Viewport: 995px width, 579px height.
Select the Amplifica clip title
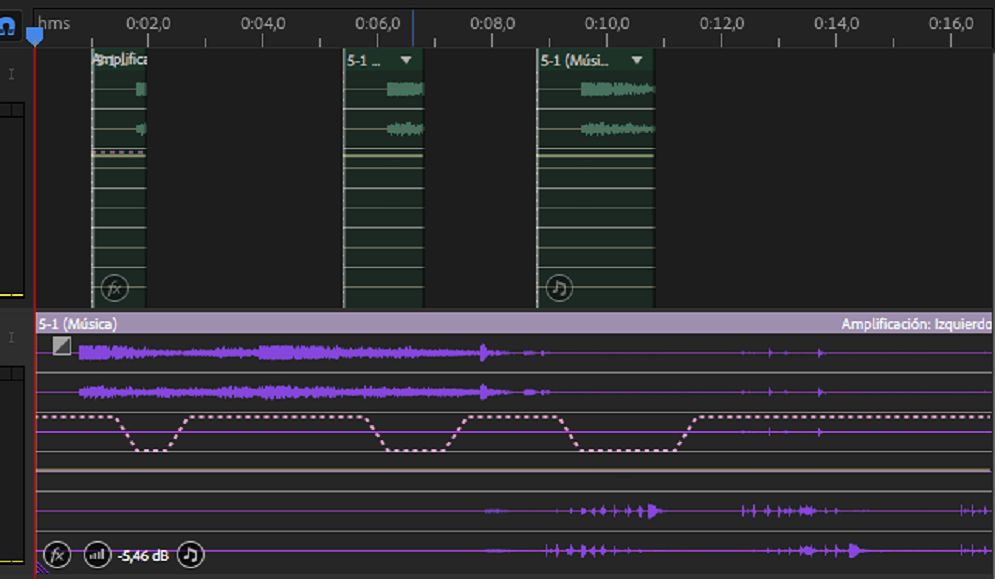coord(120,60)
